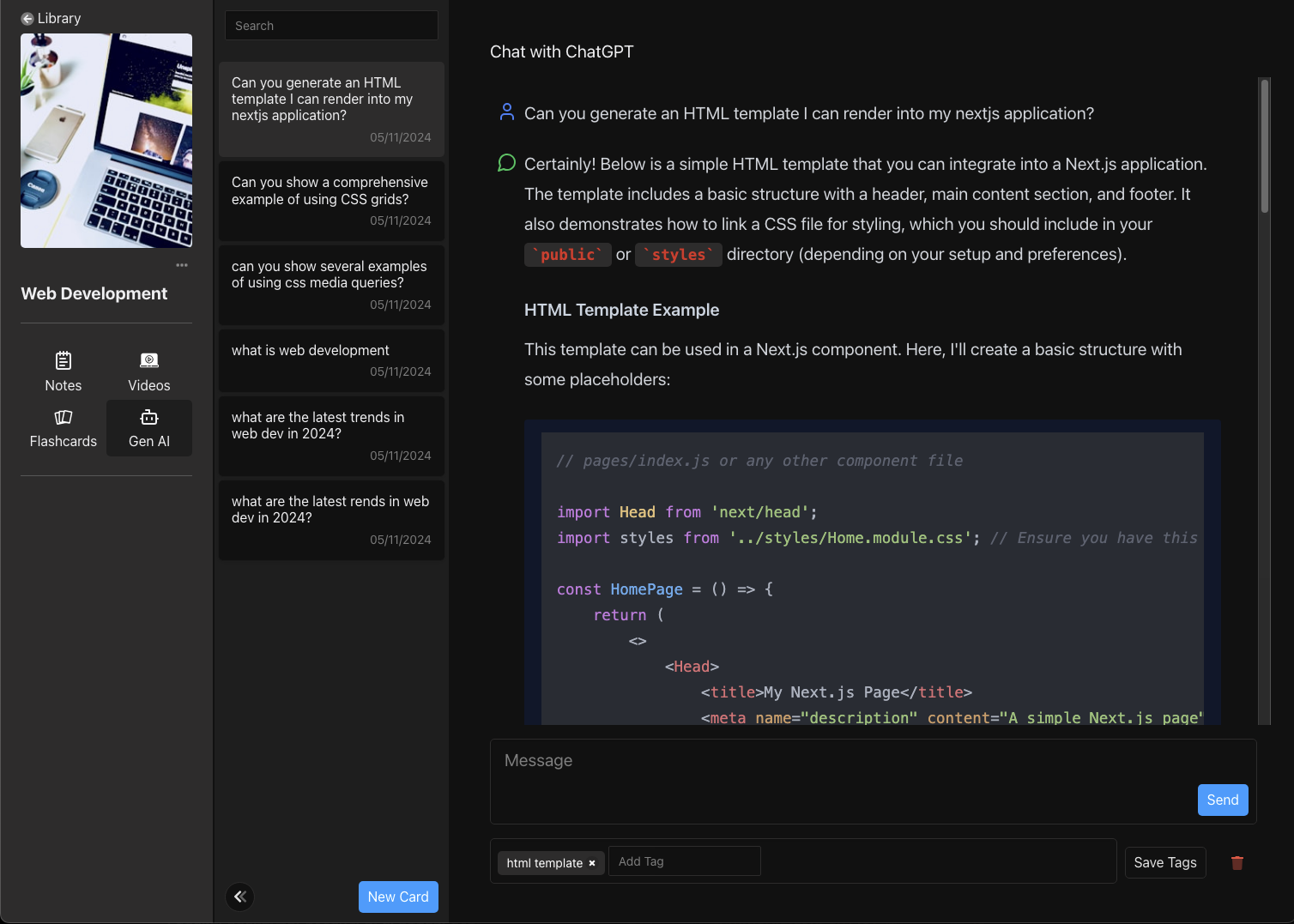Click the chat scrollbar
1294x924 pixels.
[1264, 146]
